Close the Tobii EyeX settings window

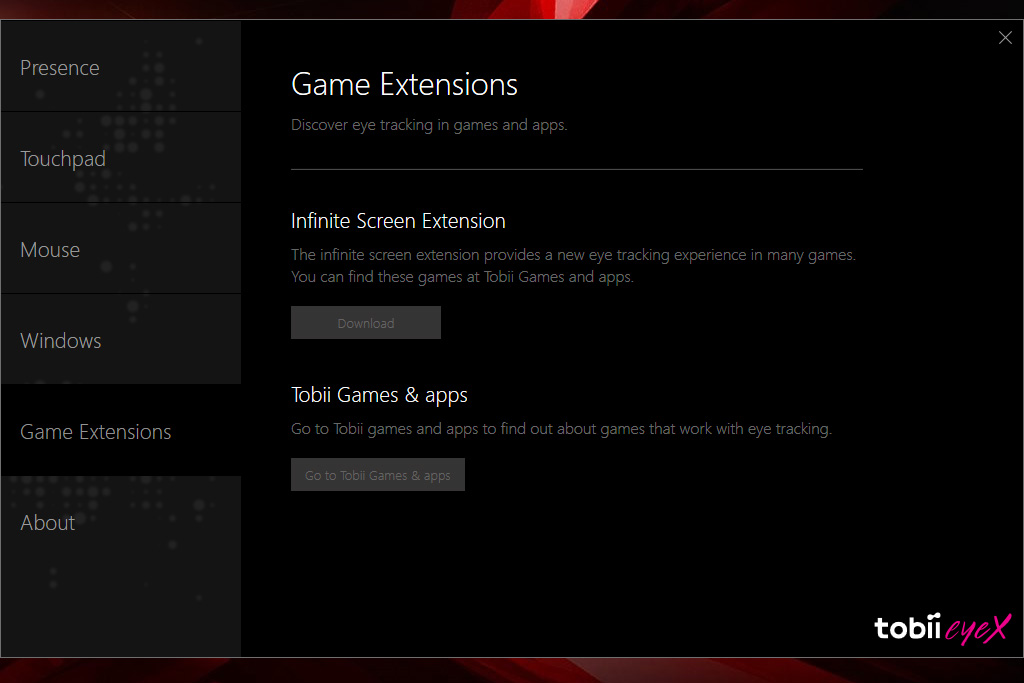point(1005,38)
